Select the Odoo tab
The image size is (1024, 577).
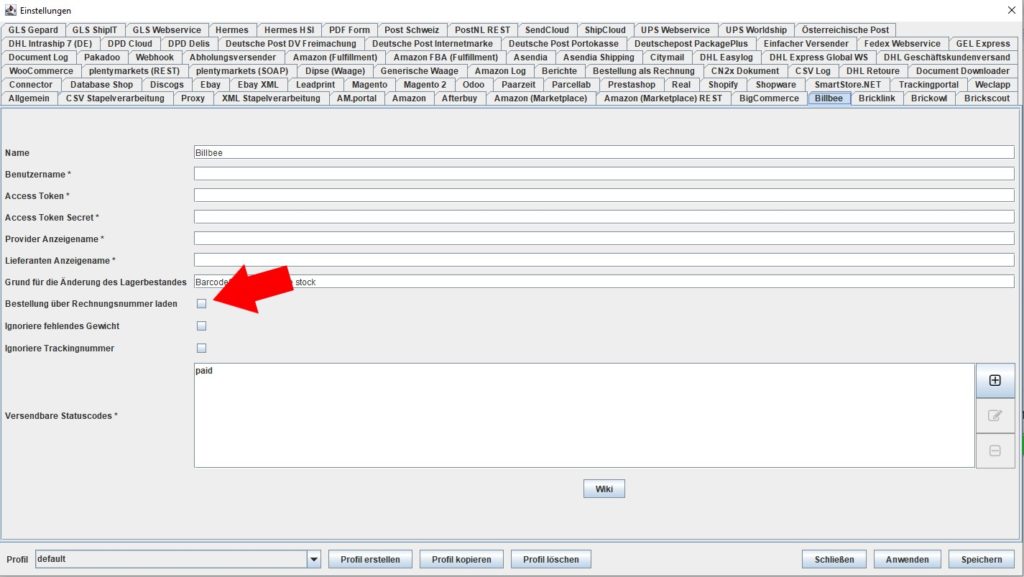point(473,84)
